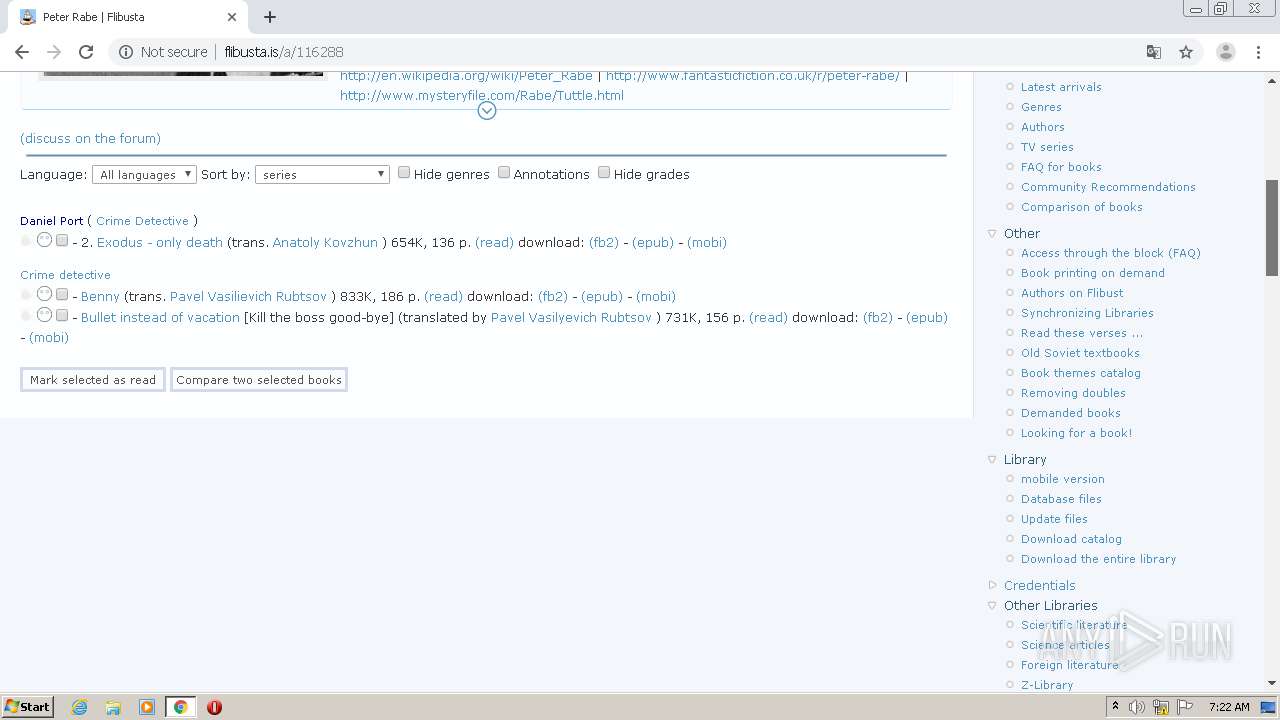The height and width of the screenshot is (720, 1280).
Task: Enable the Annotations checkbox
Action: [504, 172]
